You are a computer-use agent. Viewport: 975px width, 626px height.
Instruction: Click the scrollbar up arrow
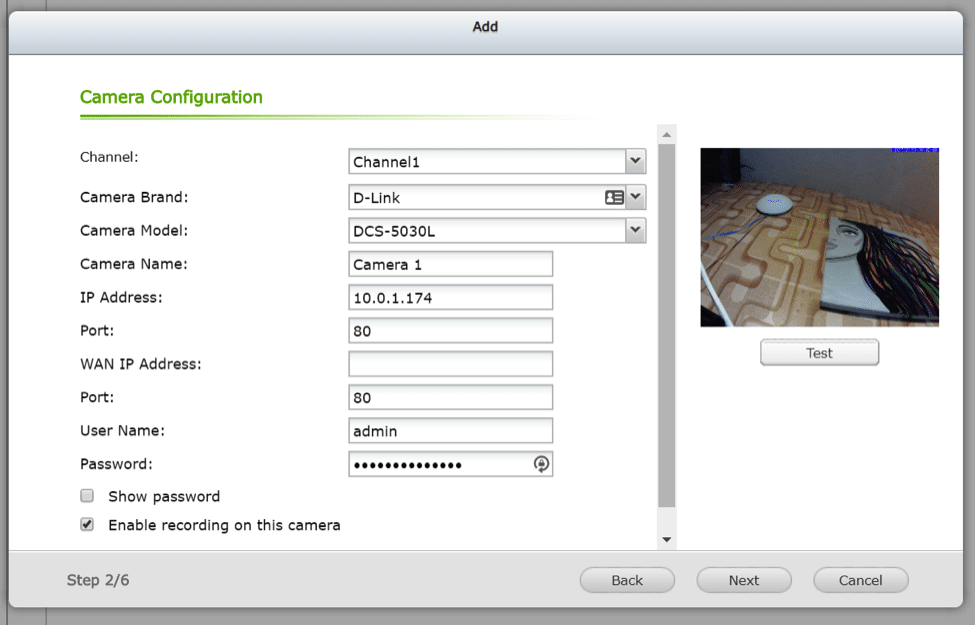667,134
